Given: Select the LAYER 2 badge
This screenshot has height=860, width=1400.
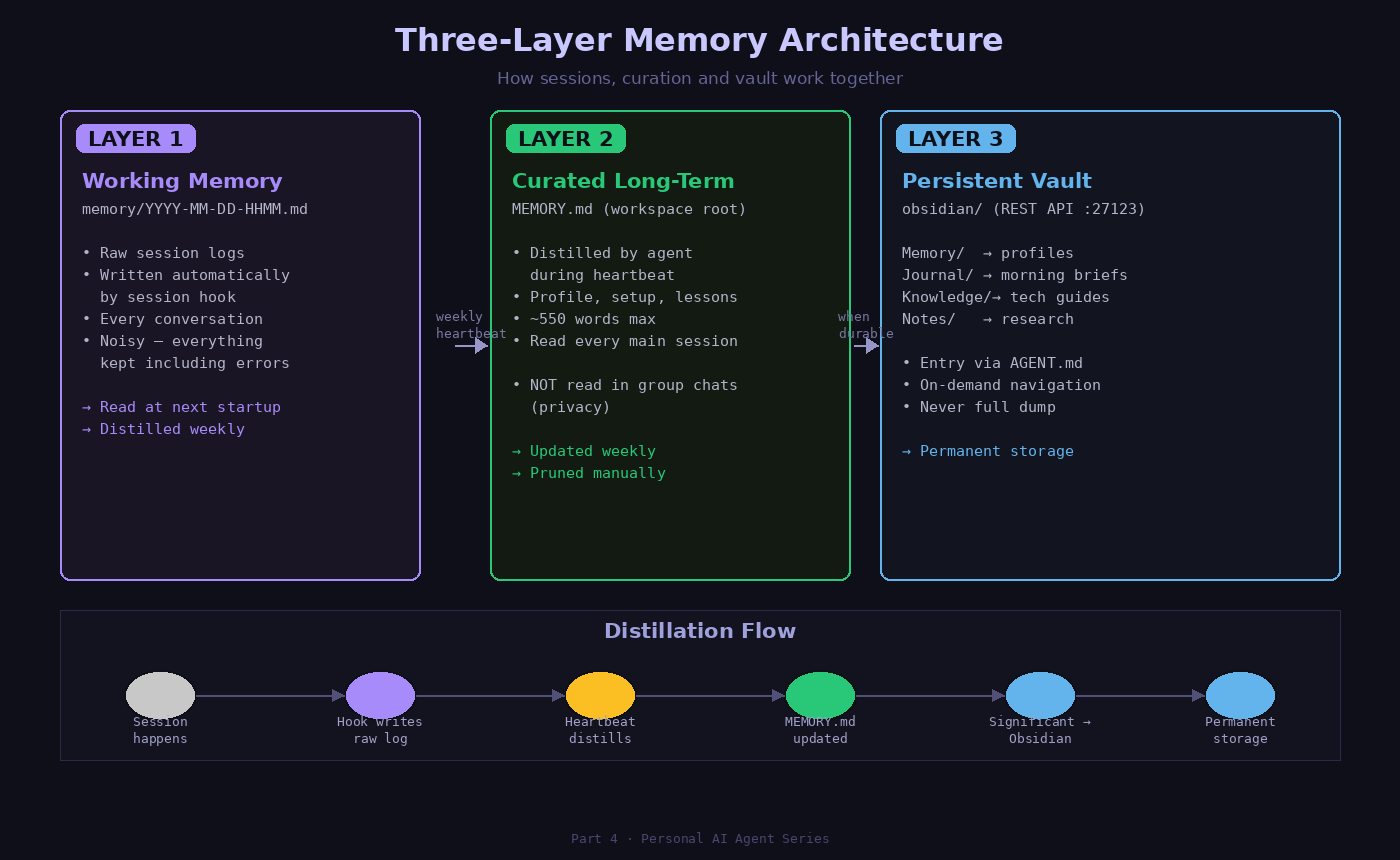Looking at the screenshot, I should coord(566,138).
